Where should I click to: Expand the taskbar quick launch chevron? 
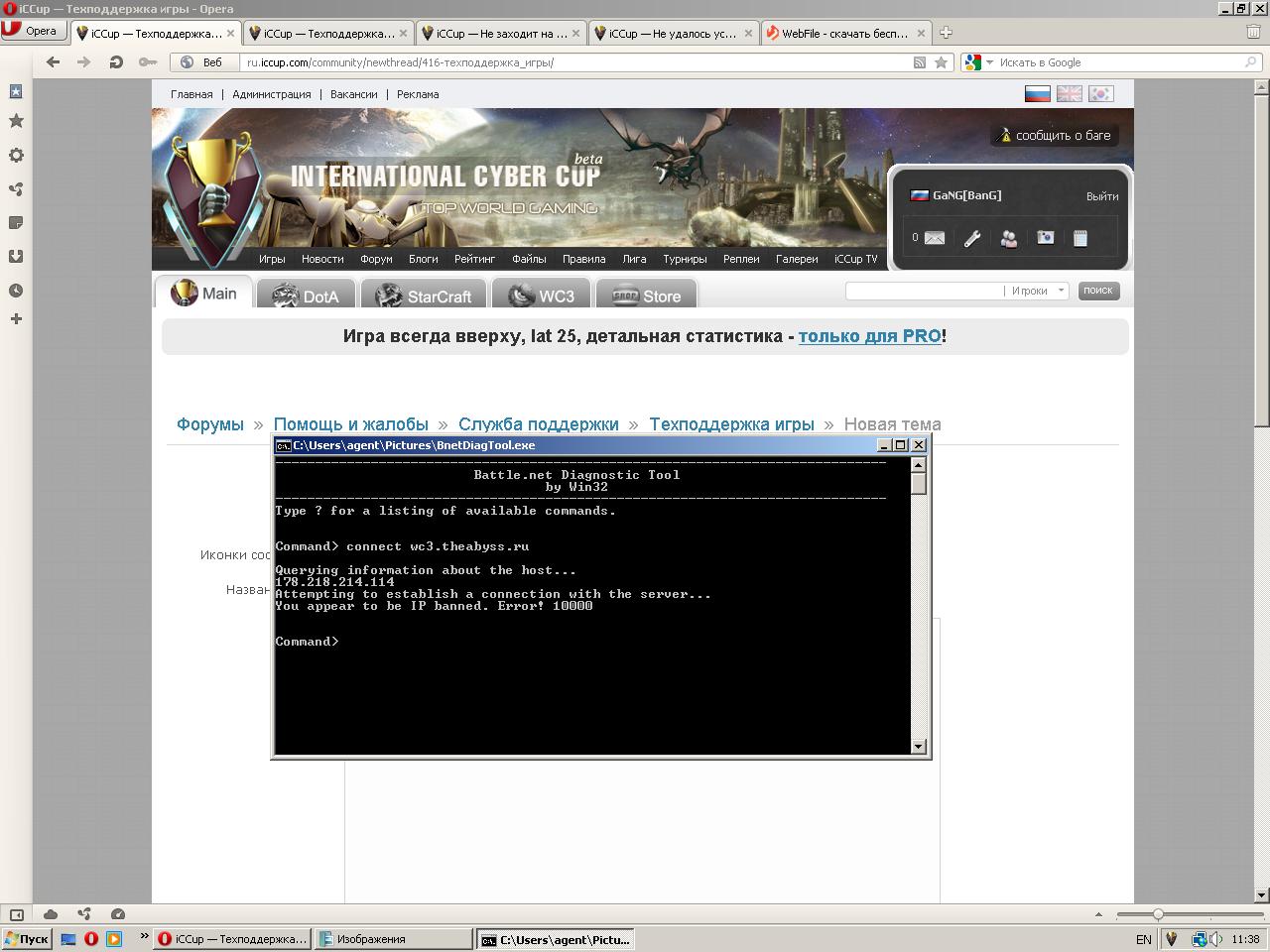[x=144, y=936]
